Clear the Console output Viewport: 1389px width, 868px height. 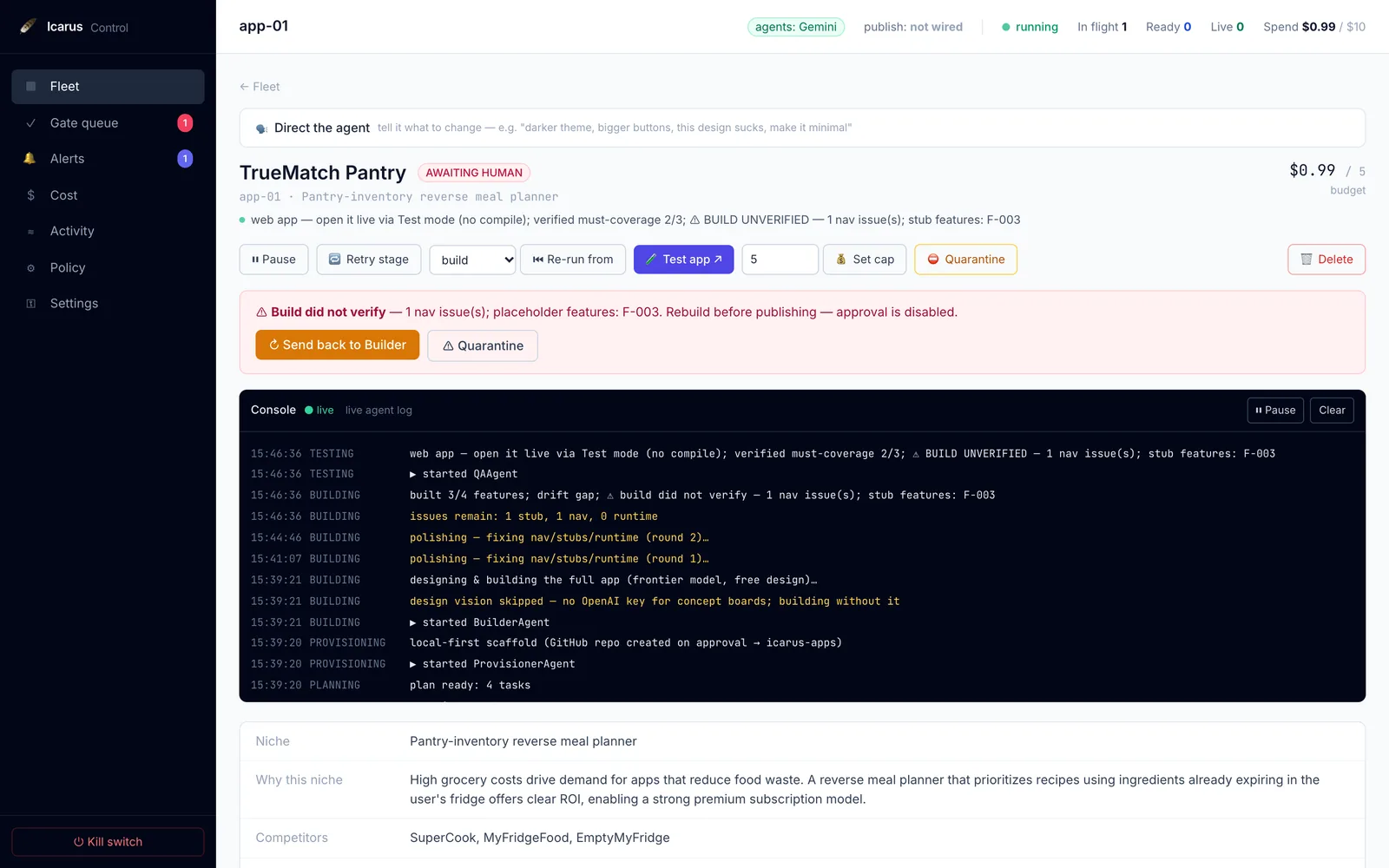coord(1332,411)
